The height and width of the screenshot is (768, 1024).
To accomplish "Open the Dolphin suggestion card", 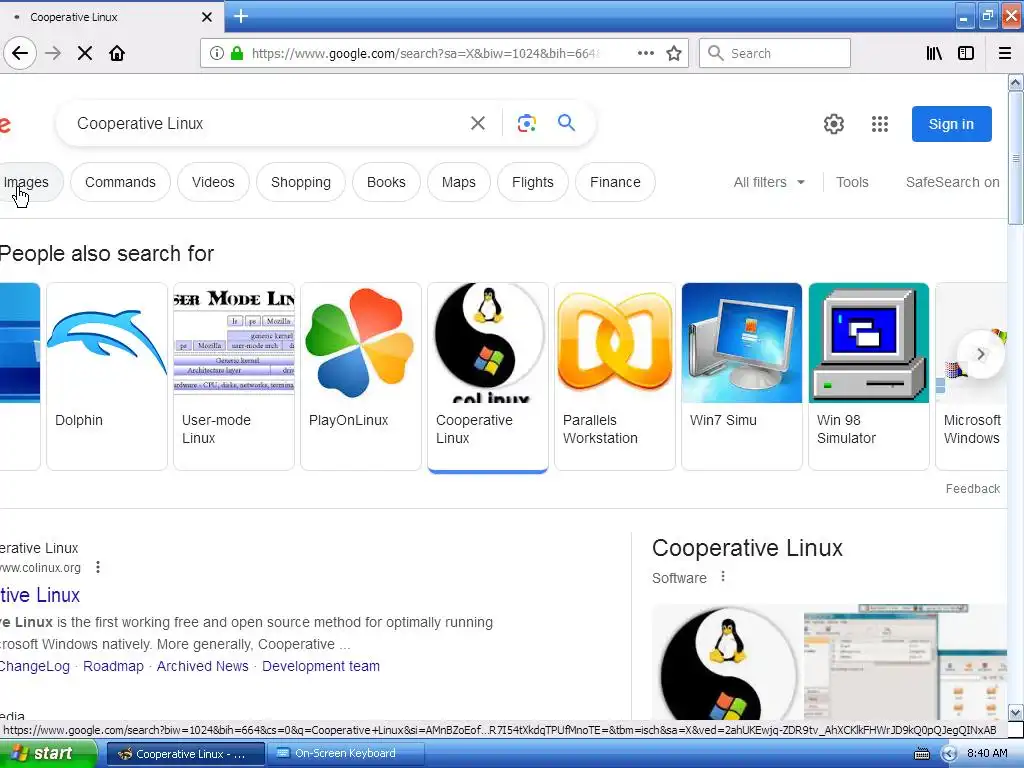I will (107, 376).
